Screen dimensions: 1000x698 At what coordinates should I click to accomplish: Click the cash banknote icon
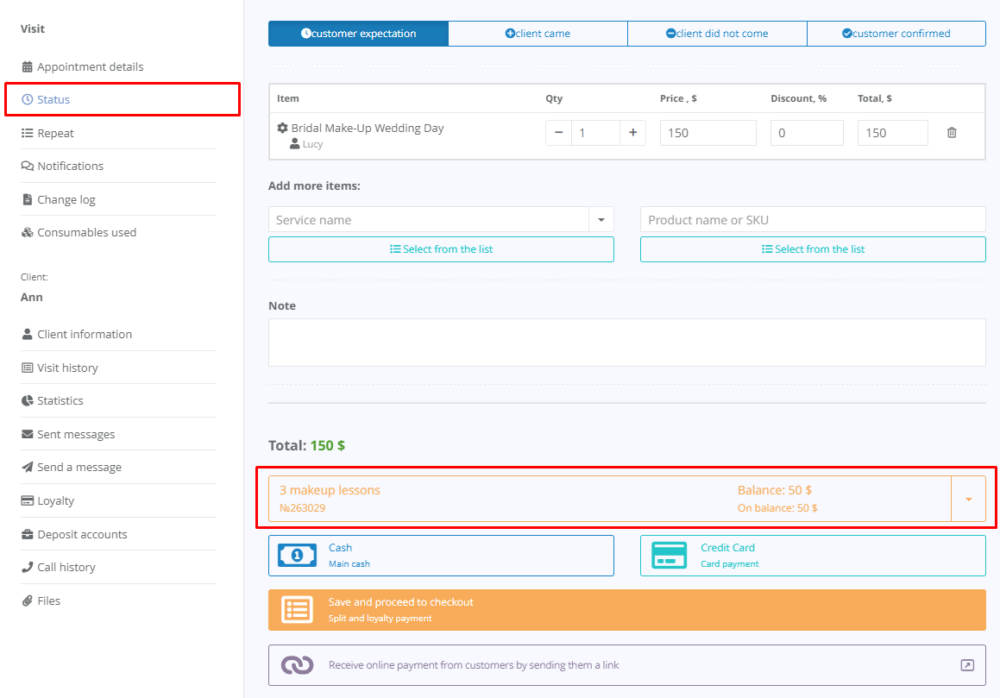(x=297, y=556)
